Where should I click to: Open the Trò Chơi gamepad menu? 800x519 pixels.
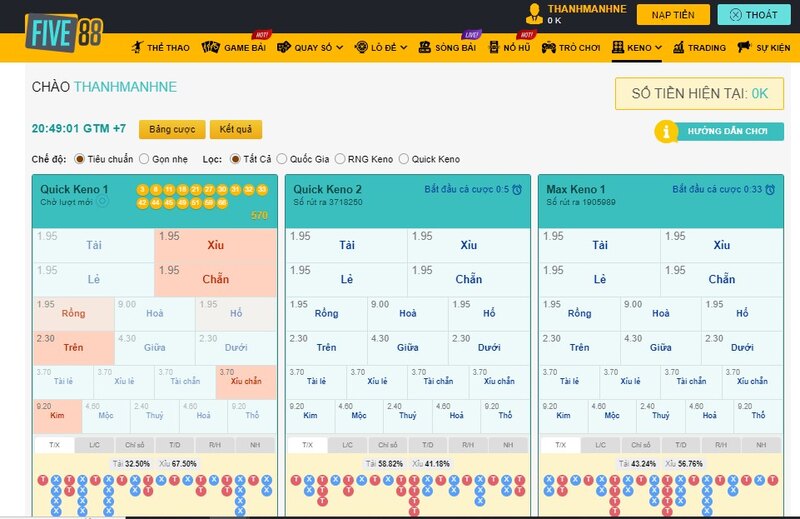[572, 47]
